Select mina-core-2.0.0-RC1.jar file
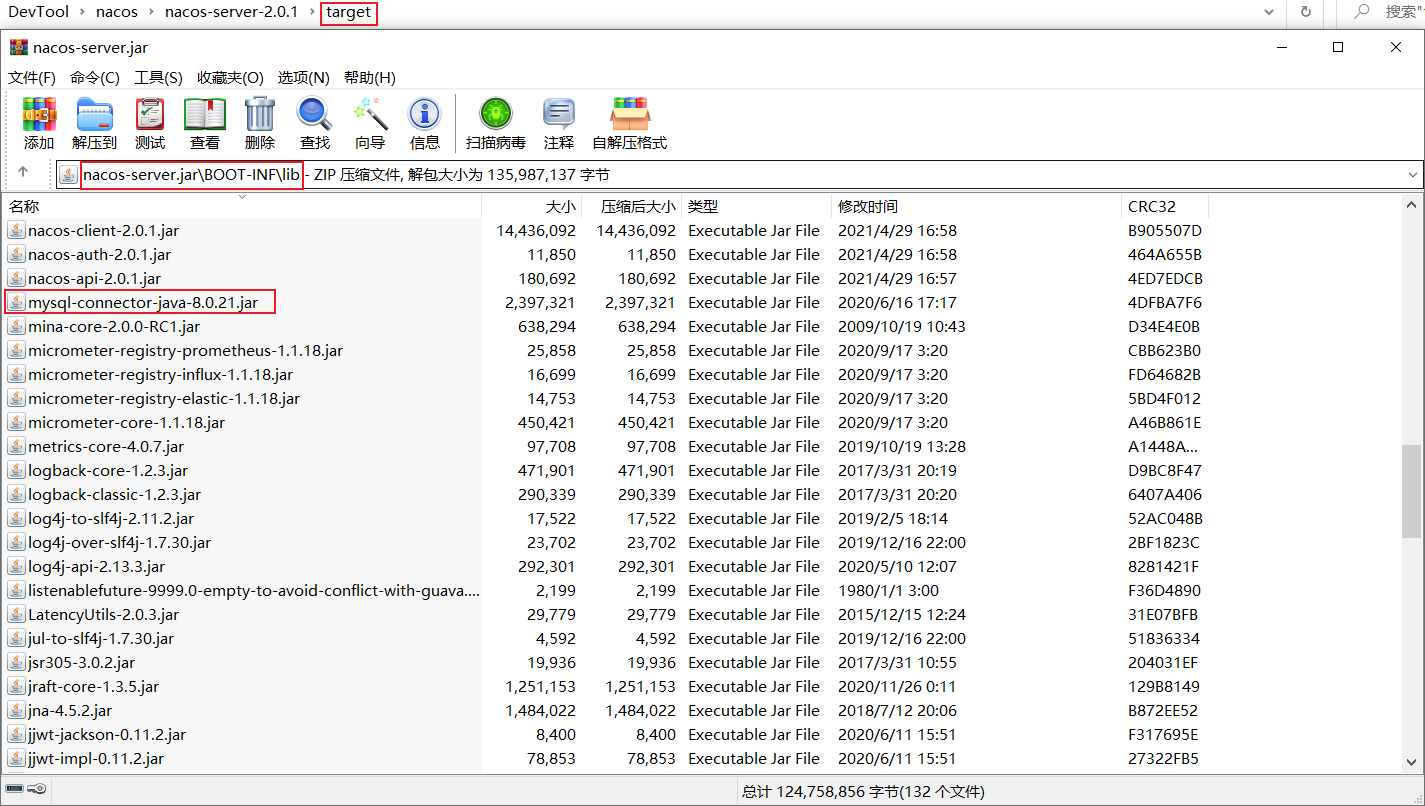Image resolution: width=1425 pixels, height=806 pixels. coord(114,326)
